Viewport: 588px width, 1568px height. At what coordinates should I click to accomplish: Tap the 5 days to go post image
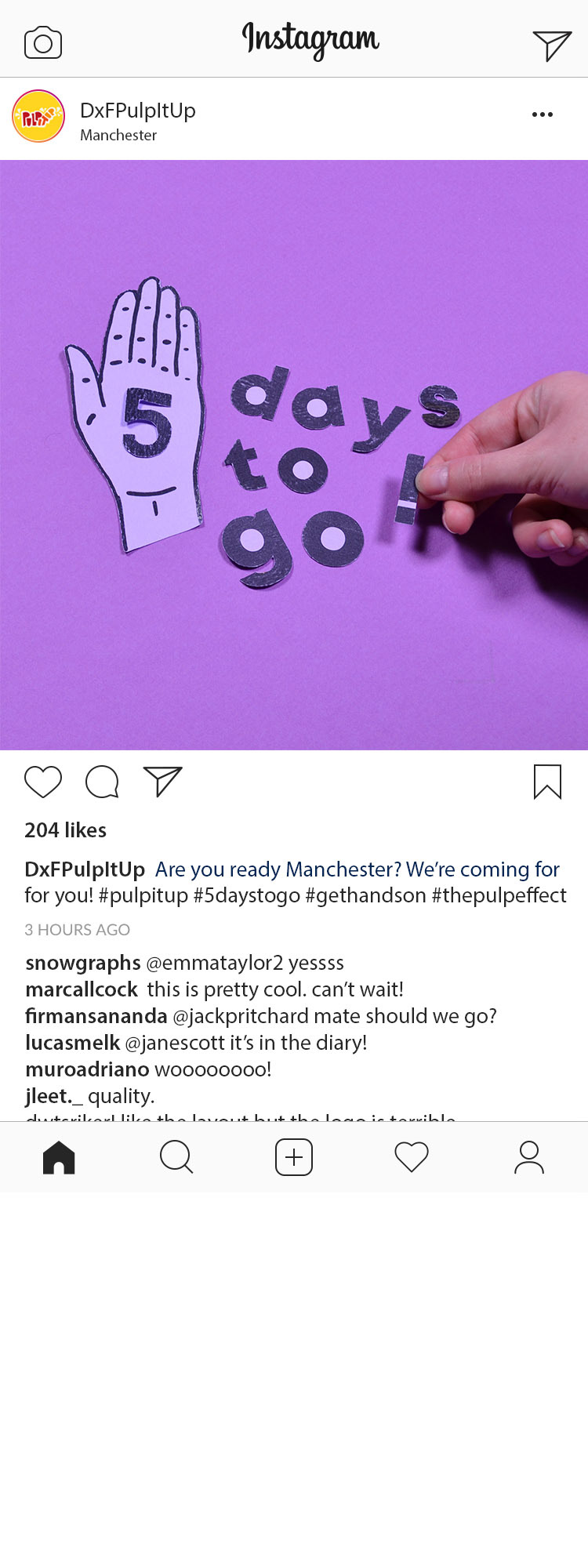tap(294, 455)
